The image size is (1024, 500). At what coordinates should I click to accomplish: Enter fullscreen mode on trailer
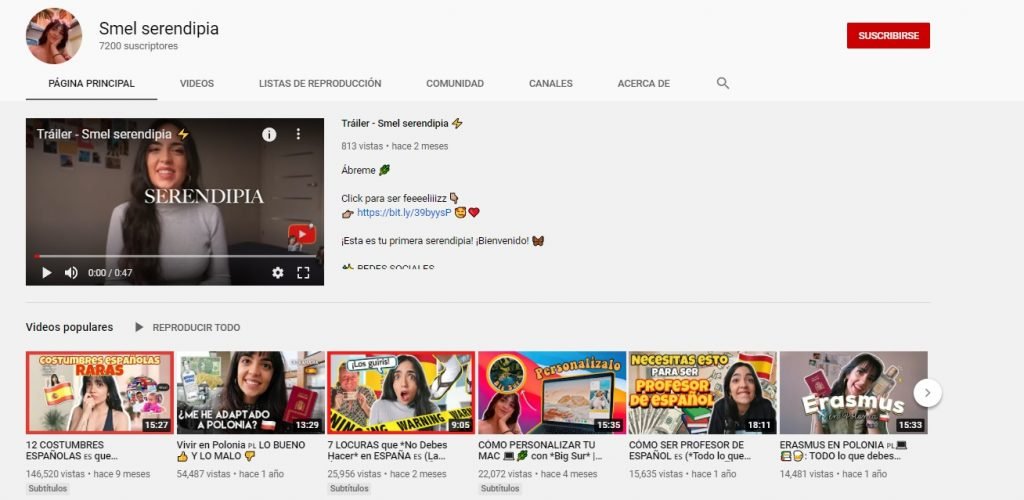[304, 272]
